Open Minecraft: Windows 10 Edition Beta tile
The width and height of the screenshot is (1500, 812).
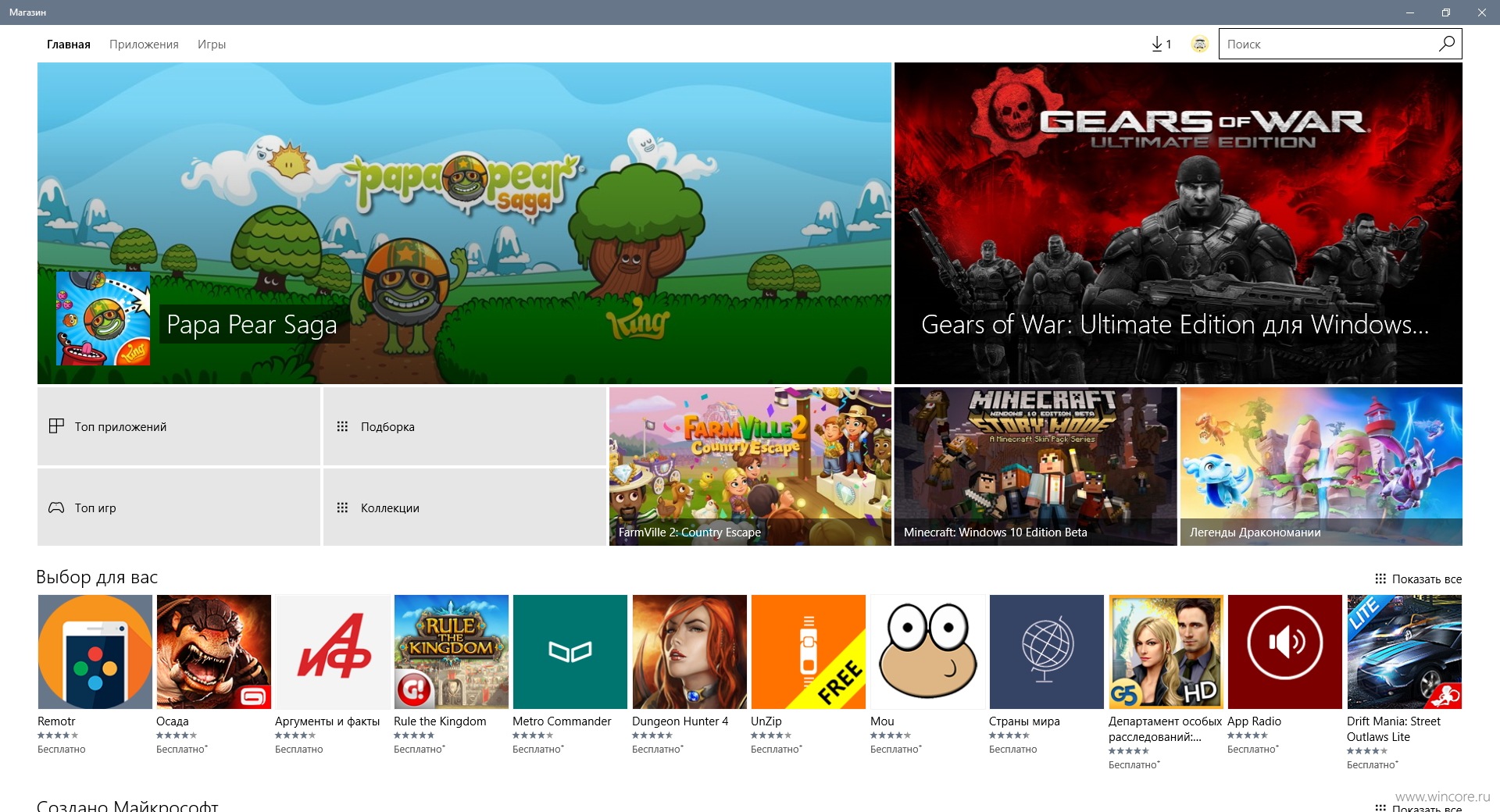point(1036,466)
